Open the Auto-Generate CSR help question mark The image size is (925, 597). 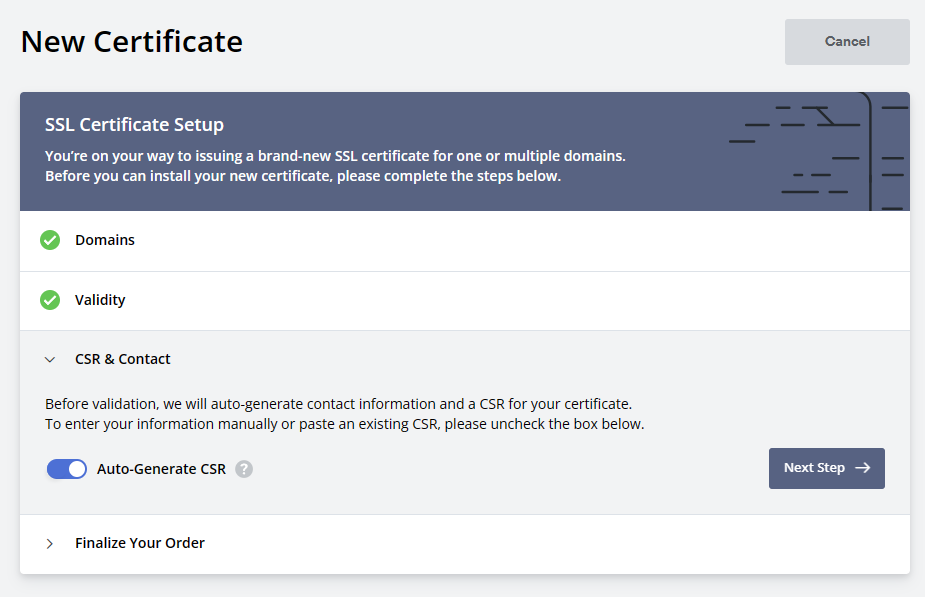244,469
